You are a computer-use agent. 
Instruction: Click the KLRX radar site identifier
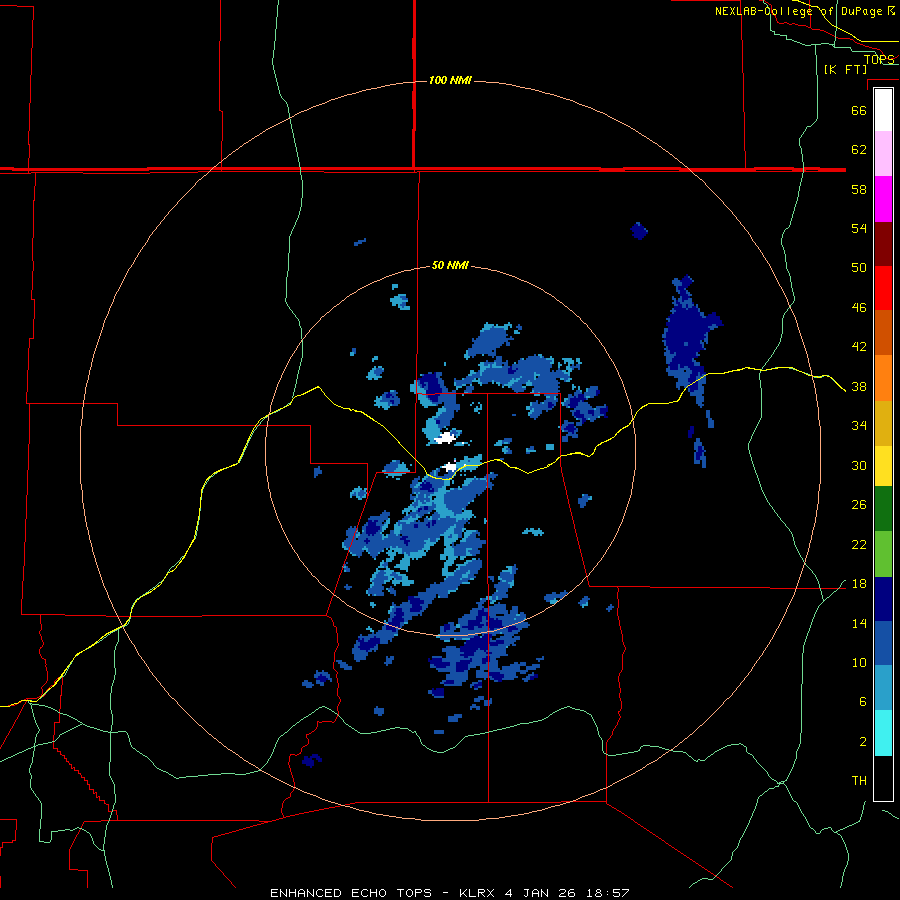[478, 893]
